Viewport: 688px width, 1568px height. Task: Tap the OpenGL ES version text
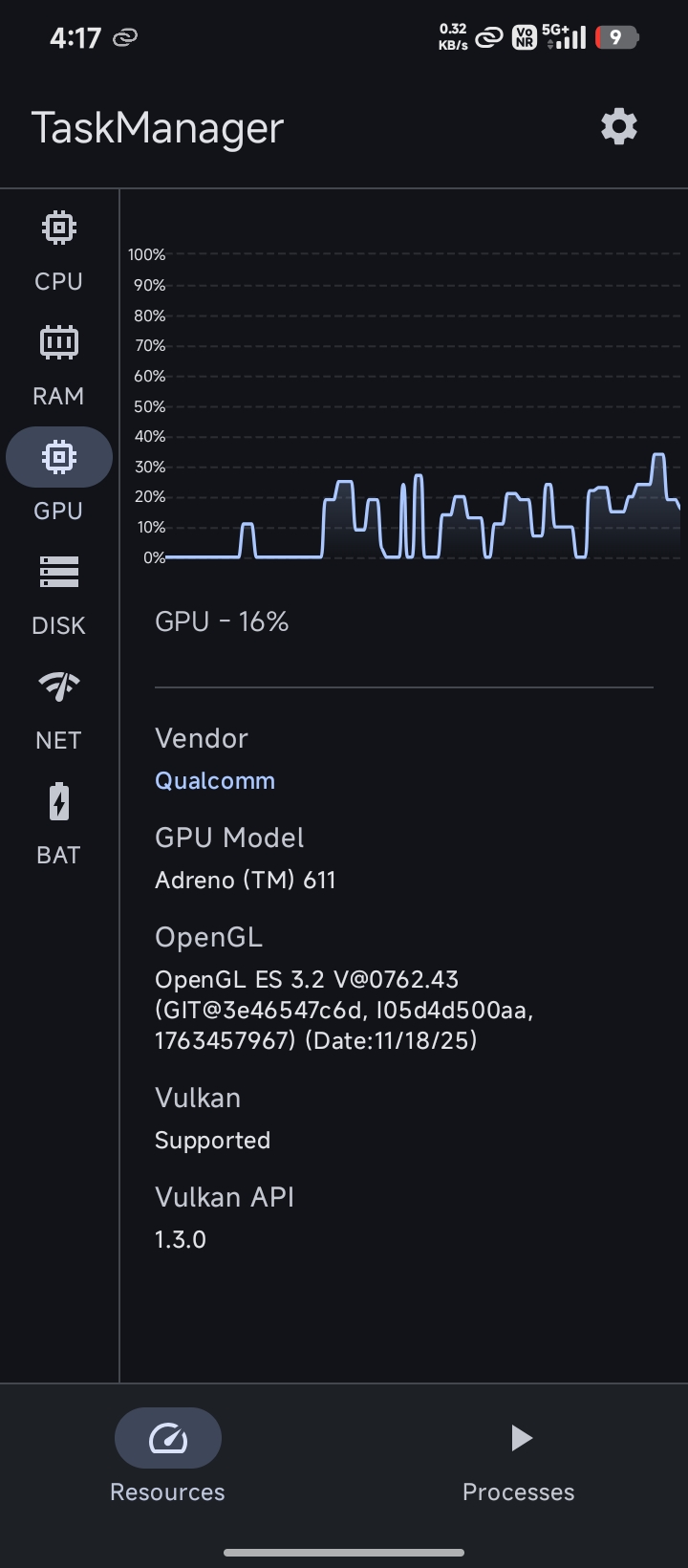coord(345,1010)
